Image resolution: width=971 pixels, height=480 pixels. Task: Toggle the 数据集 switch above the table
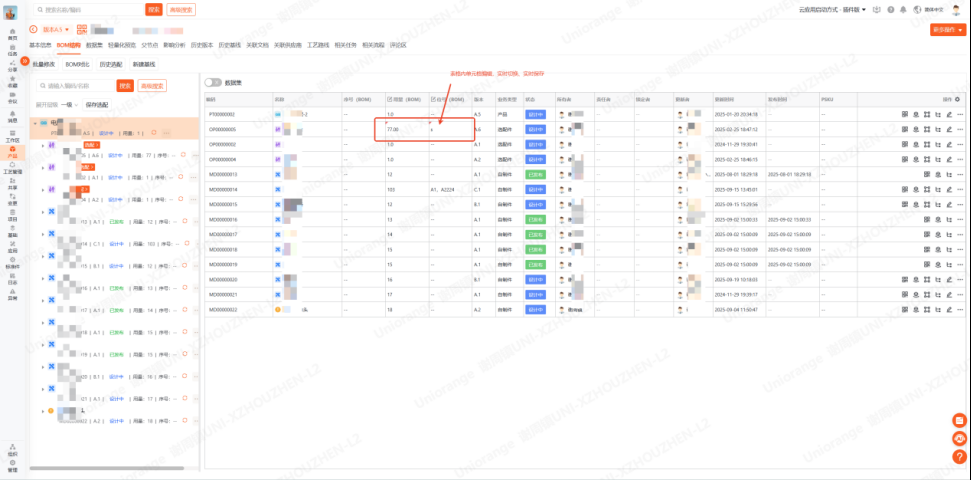click(213, 82)
